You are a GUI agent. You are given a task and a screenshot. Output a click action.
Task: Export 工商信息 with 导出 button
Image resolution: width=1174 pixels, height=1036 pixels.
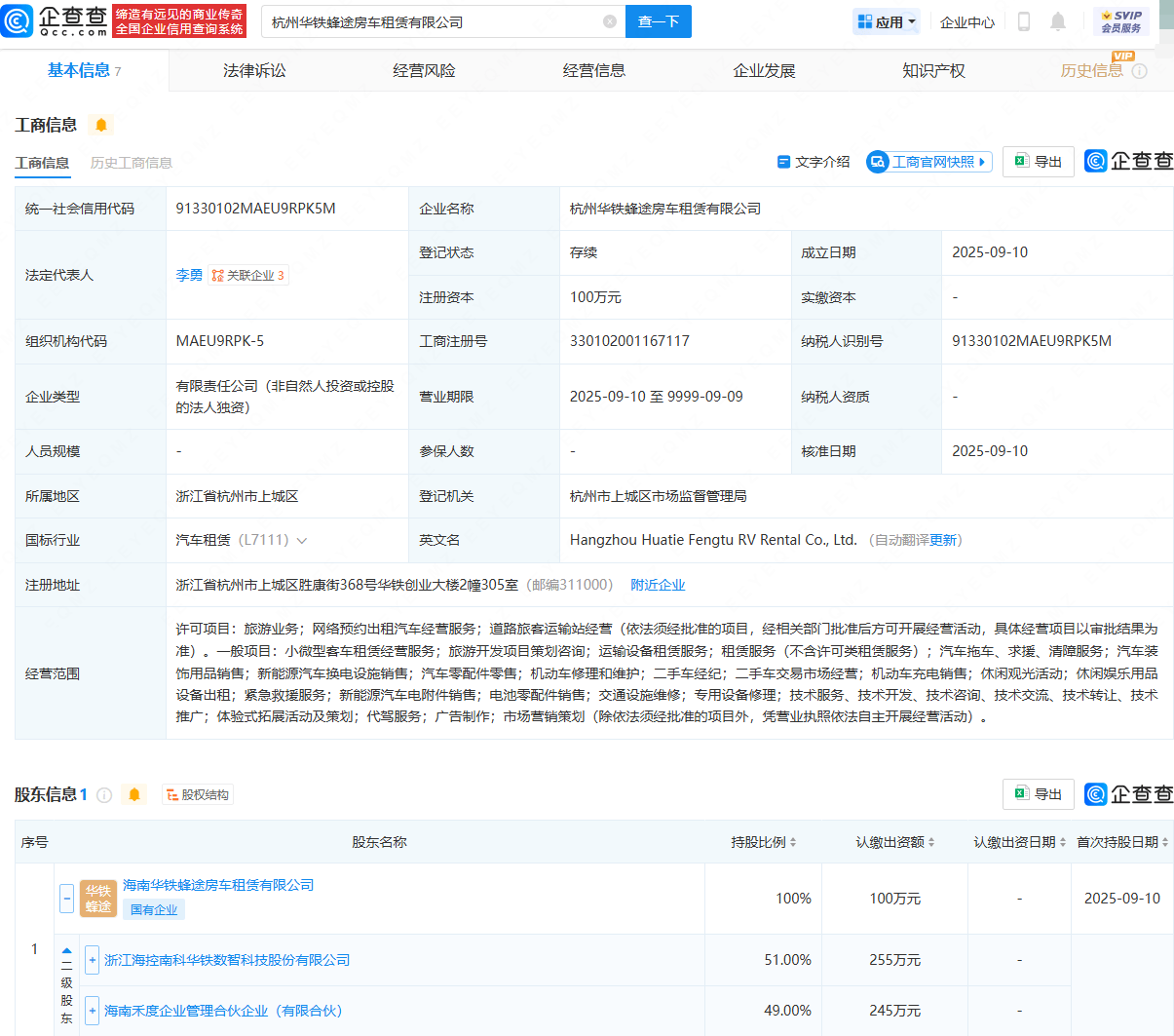pos(1039,162)
